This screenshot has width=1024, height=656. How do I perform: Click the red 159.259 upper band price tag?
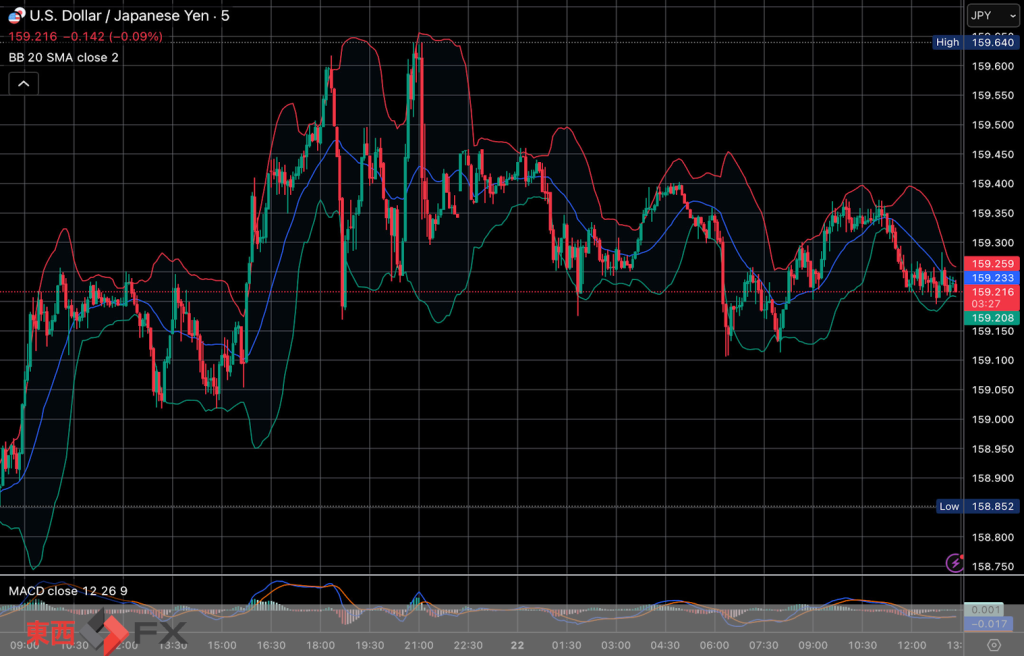990,263
